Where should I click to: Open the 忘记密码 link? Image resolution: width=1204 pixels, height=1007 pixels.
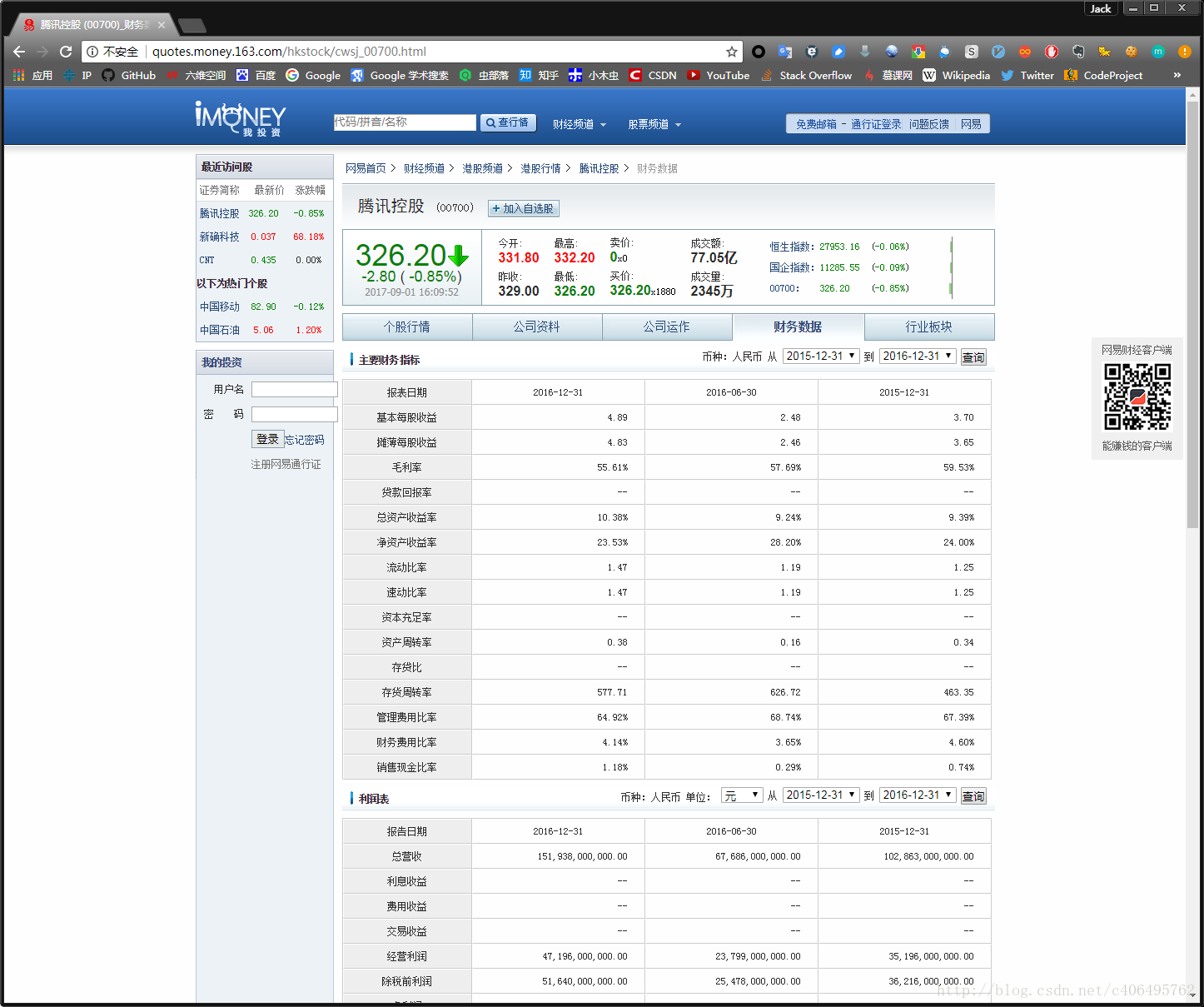pyautogui.click(x=305, y=440)
